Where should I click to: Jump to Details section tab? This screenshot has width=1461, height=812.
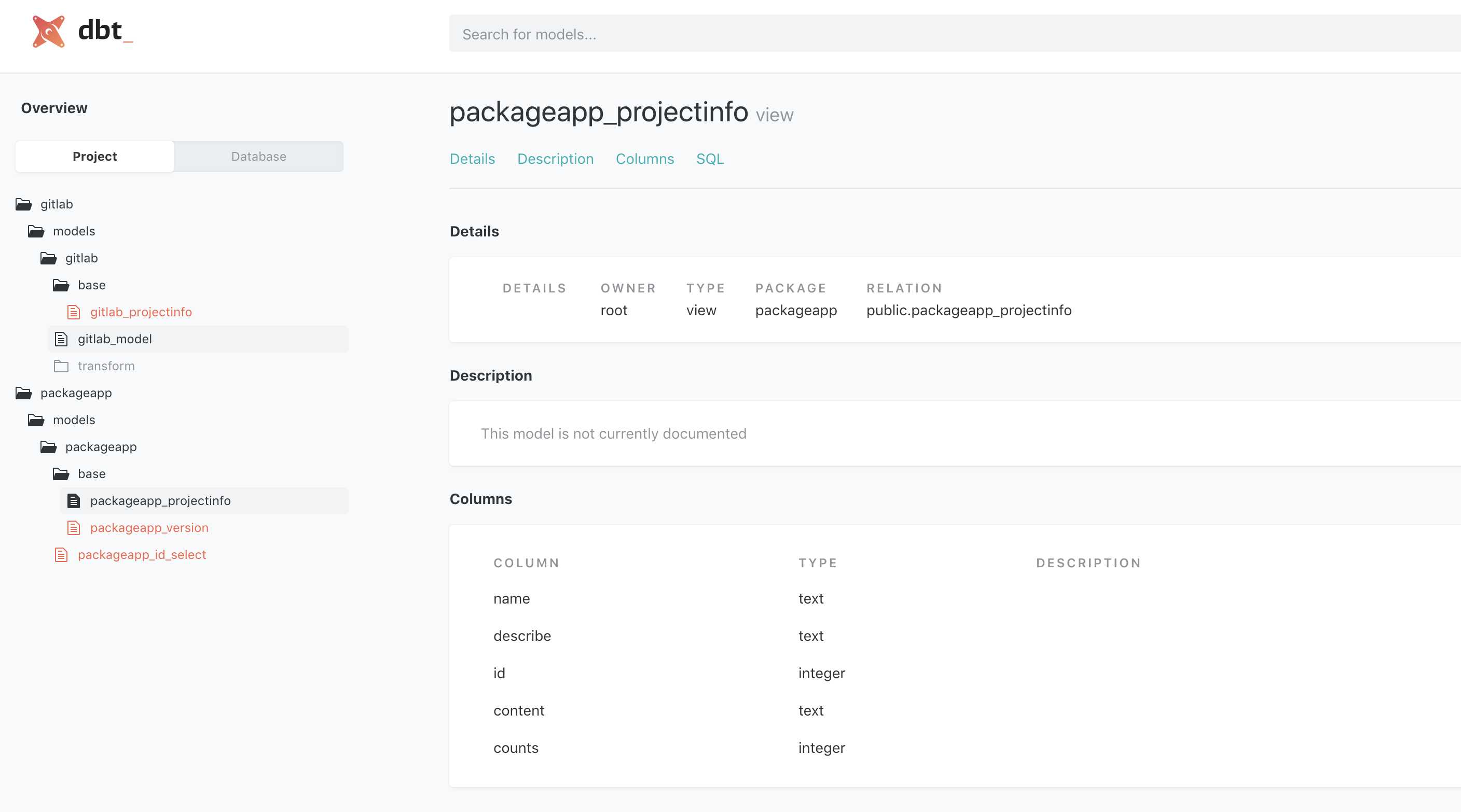tap(473, 159)
